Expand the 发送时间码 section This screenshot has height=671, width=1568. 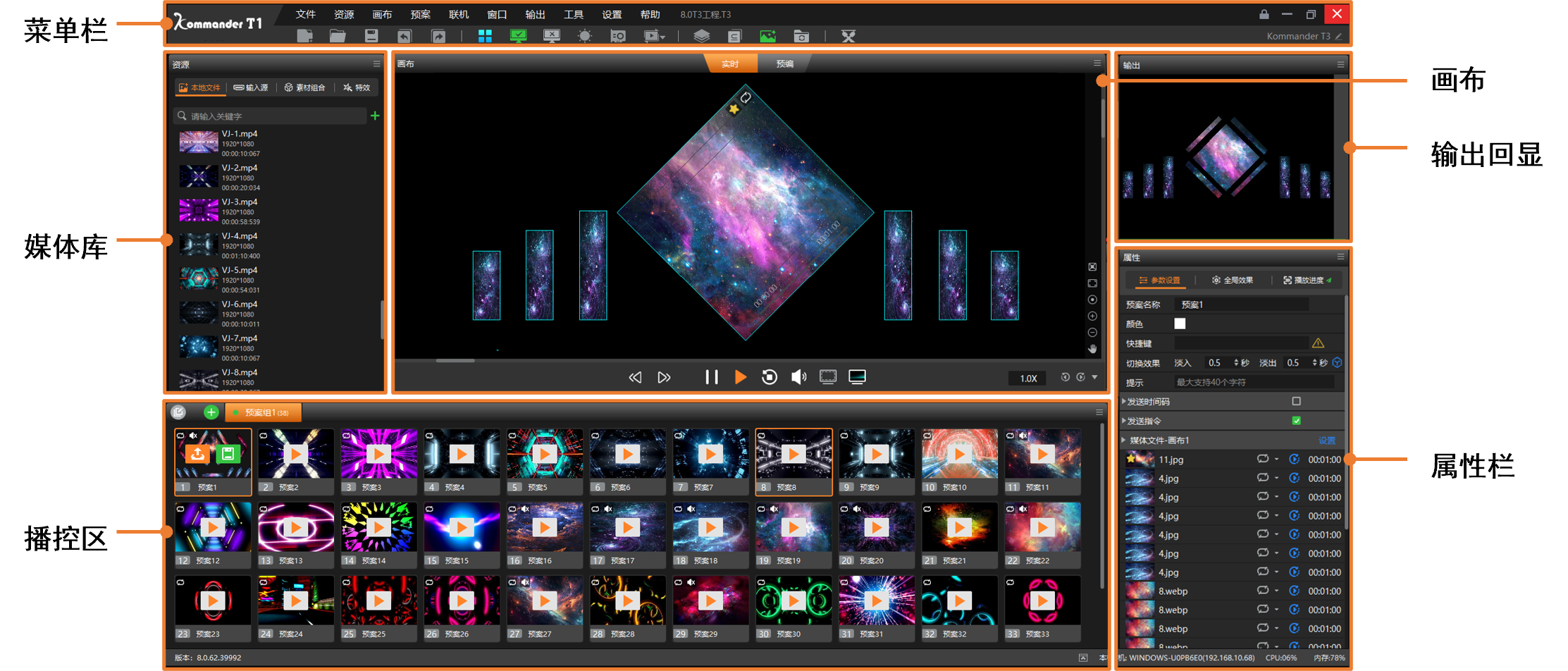click(1125, 402)
